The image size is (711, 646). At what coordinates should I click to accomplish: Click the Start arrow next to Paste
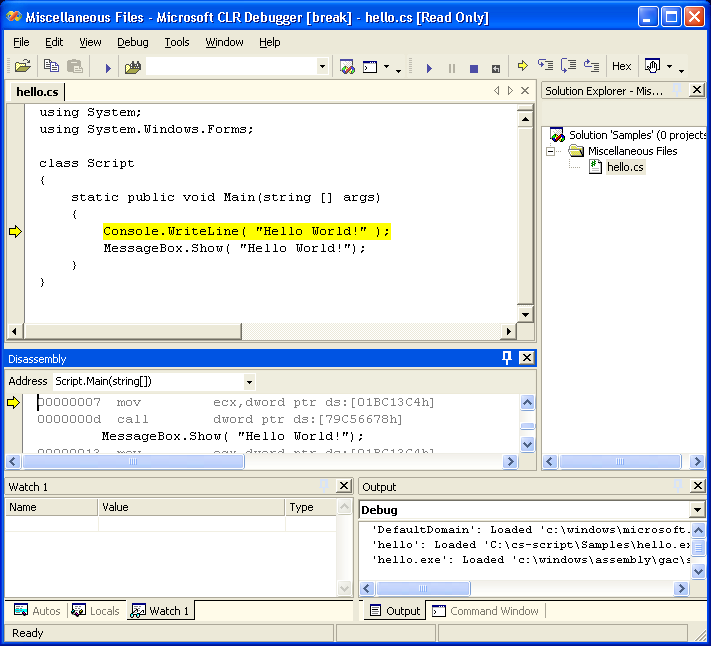(x=107, y=68)
